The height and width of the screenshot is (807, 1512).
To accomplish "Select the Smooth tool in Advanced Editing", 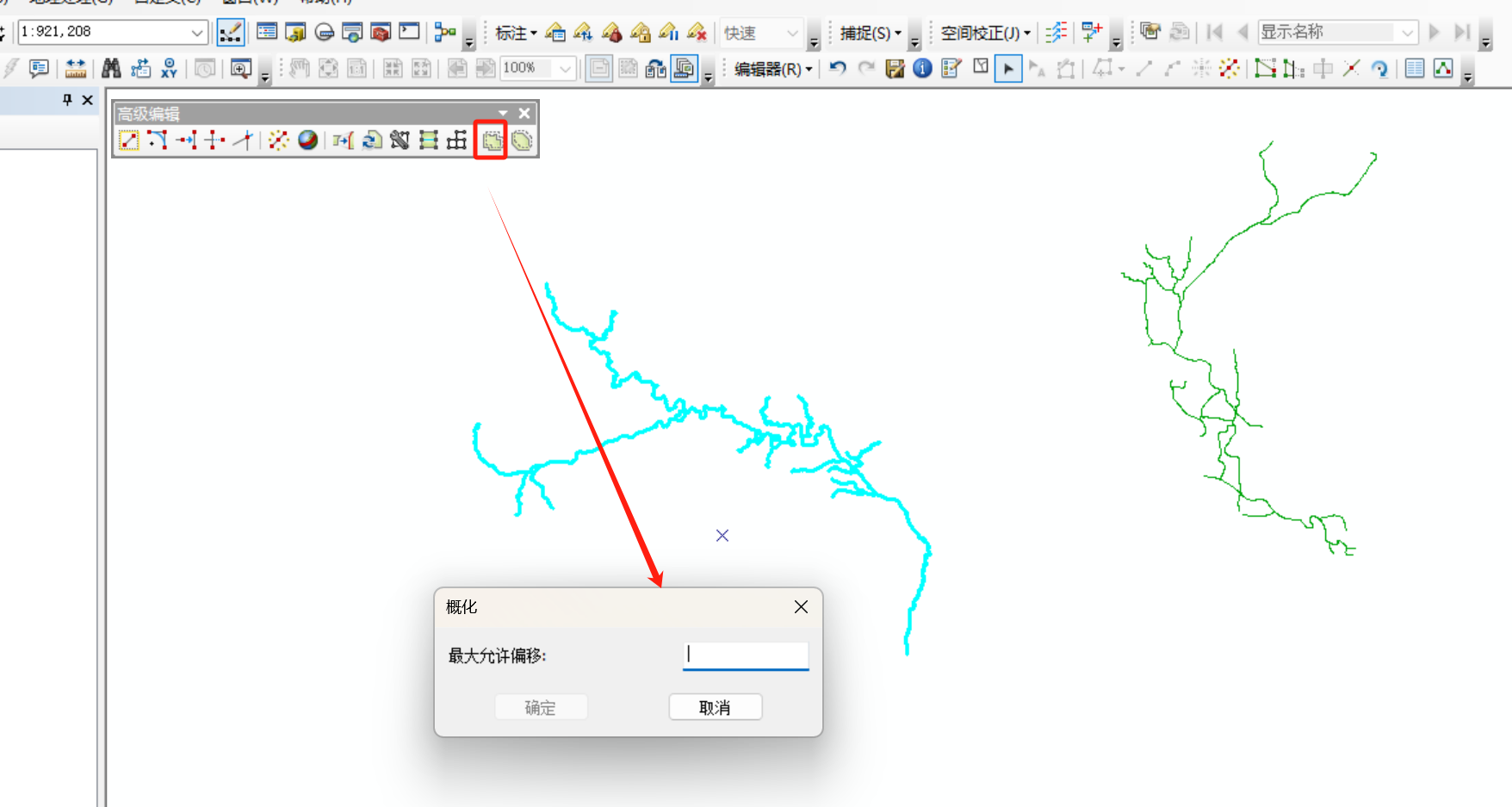I will (x=522, y=140).
